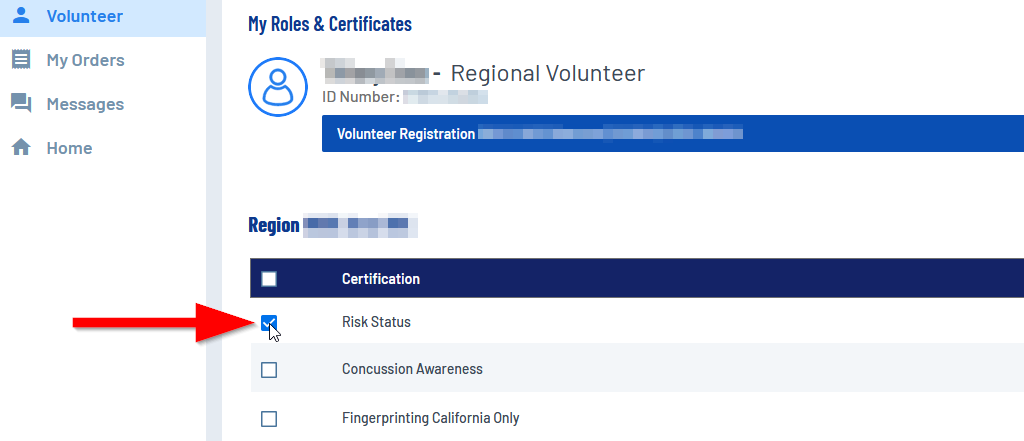
Task: Enable the Fingerprinting California Only checkbox
Action: 269,419
